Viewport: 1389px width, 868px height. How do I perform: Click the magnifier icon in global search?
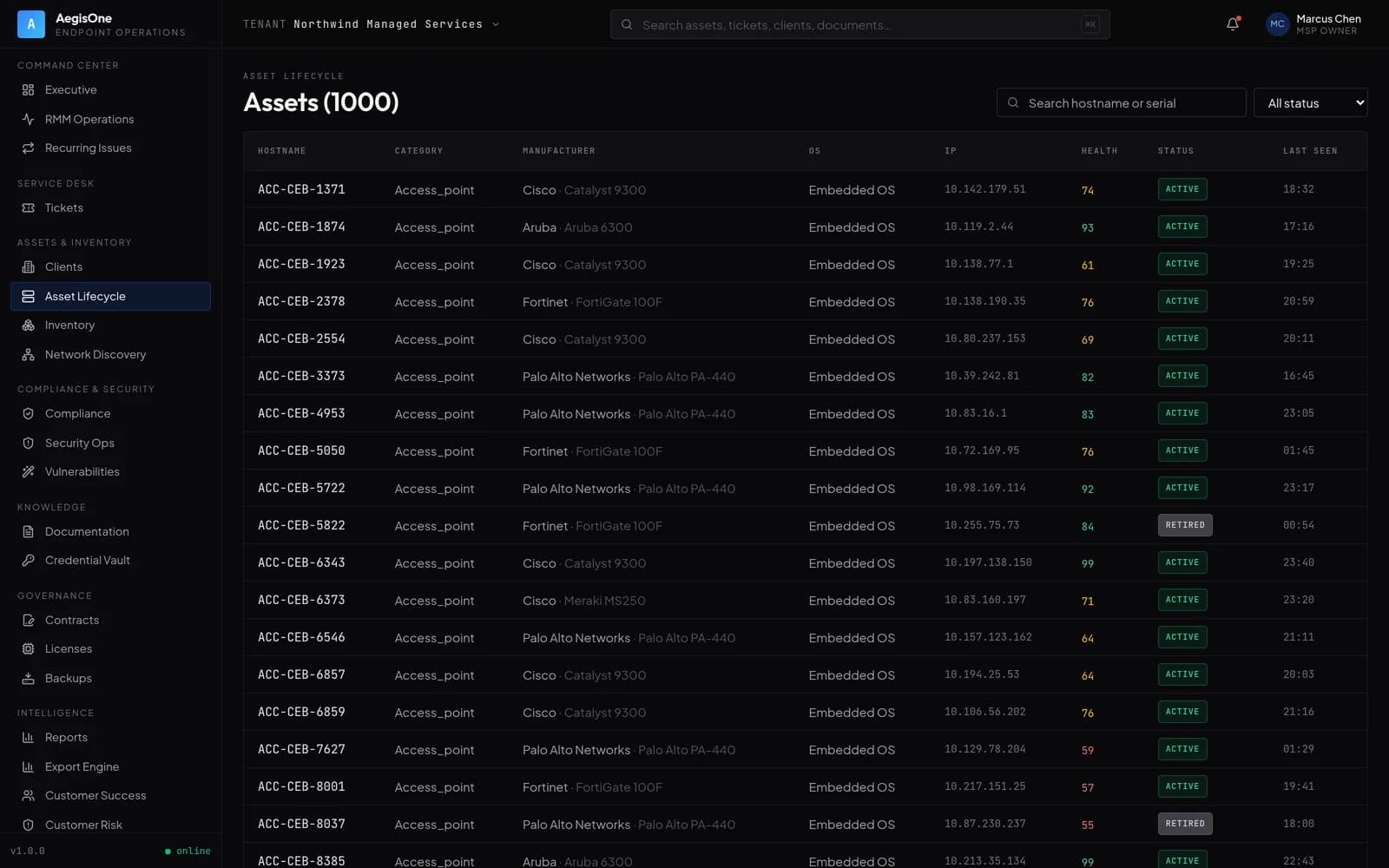pos(627,25)
